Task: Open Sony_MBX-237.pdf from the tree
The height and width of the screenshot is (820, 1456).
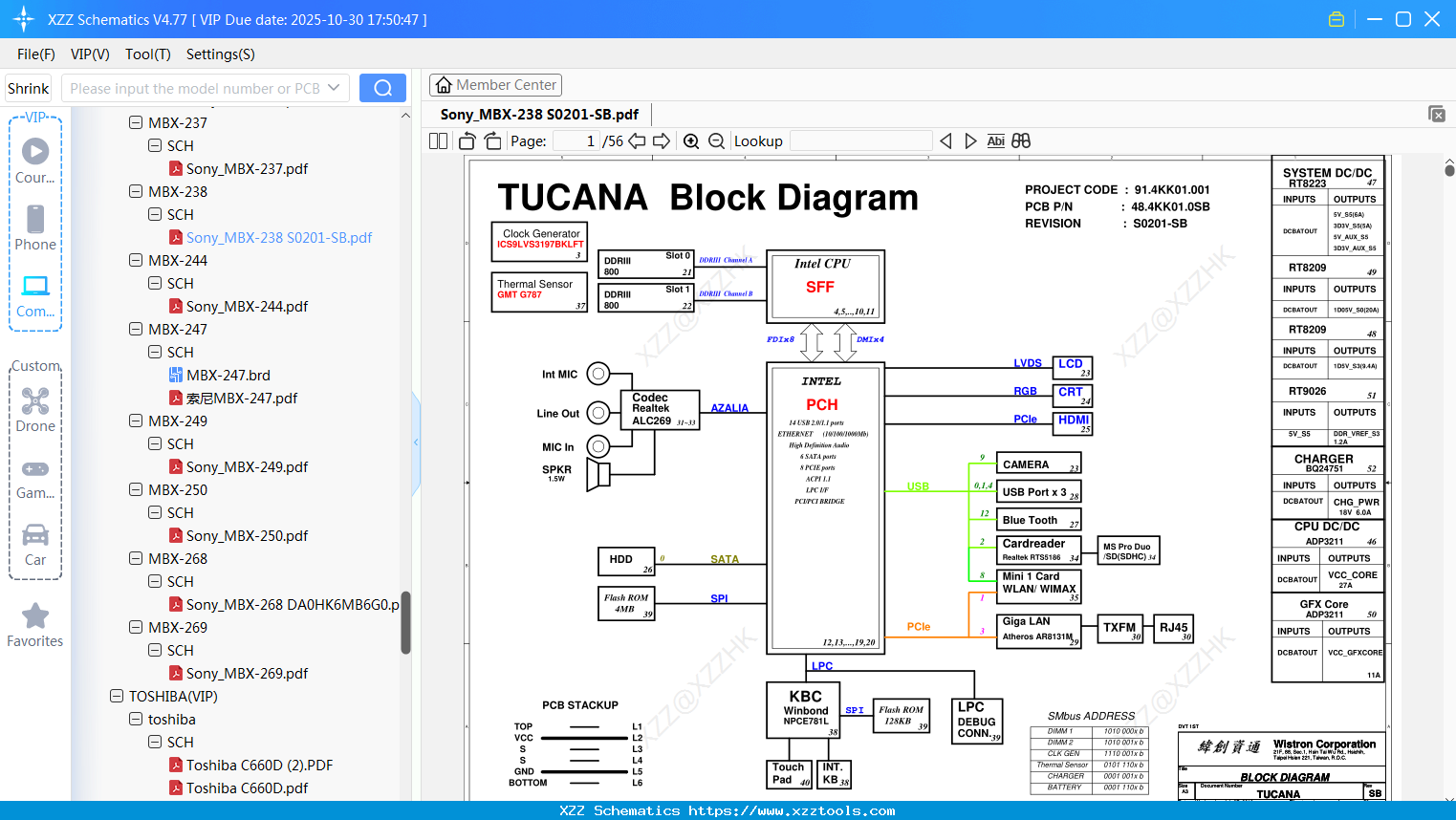Action: click(x=247, y=168)
